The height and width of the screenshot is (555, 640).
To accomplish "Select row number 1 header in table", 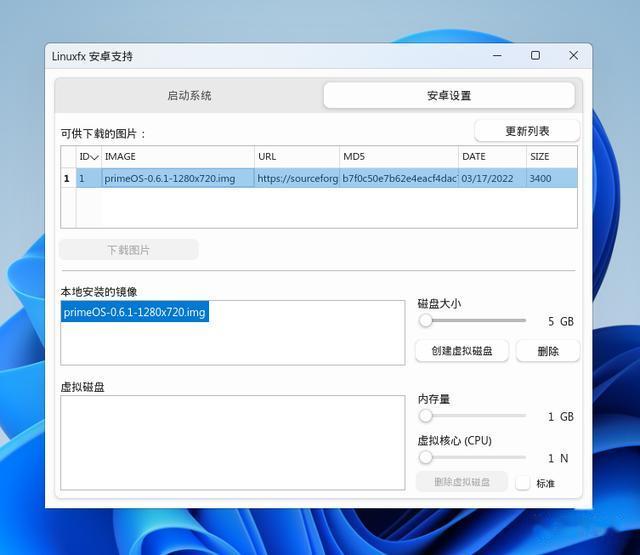I will pos(68,178).
